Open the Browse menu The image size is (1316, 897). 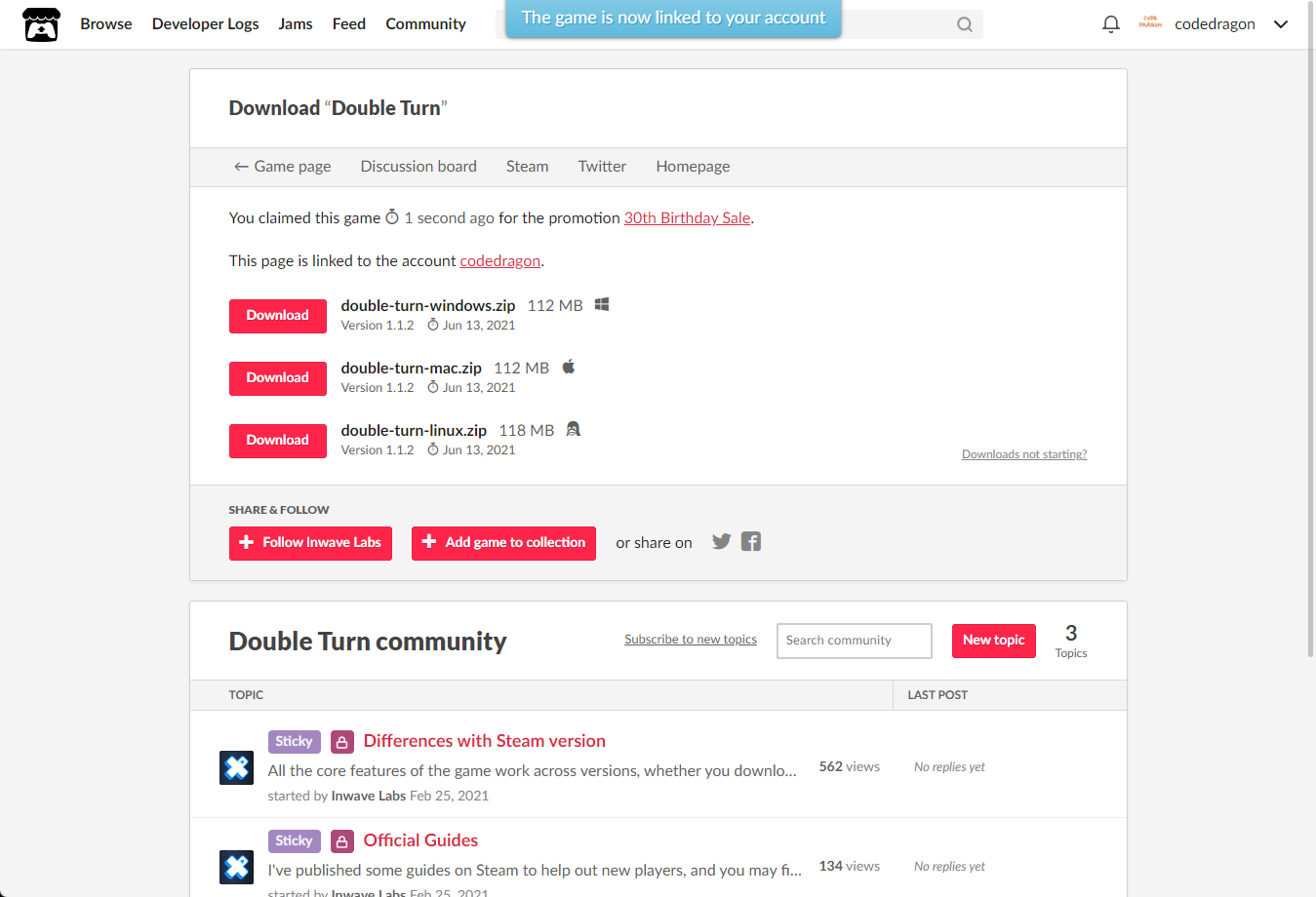[106, 23]
